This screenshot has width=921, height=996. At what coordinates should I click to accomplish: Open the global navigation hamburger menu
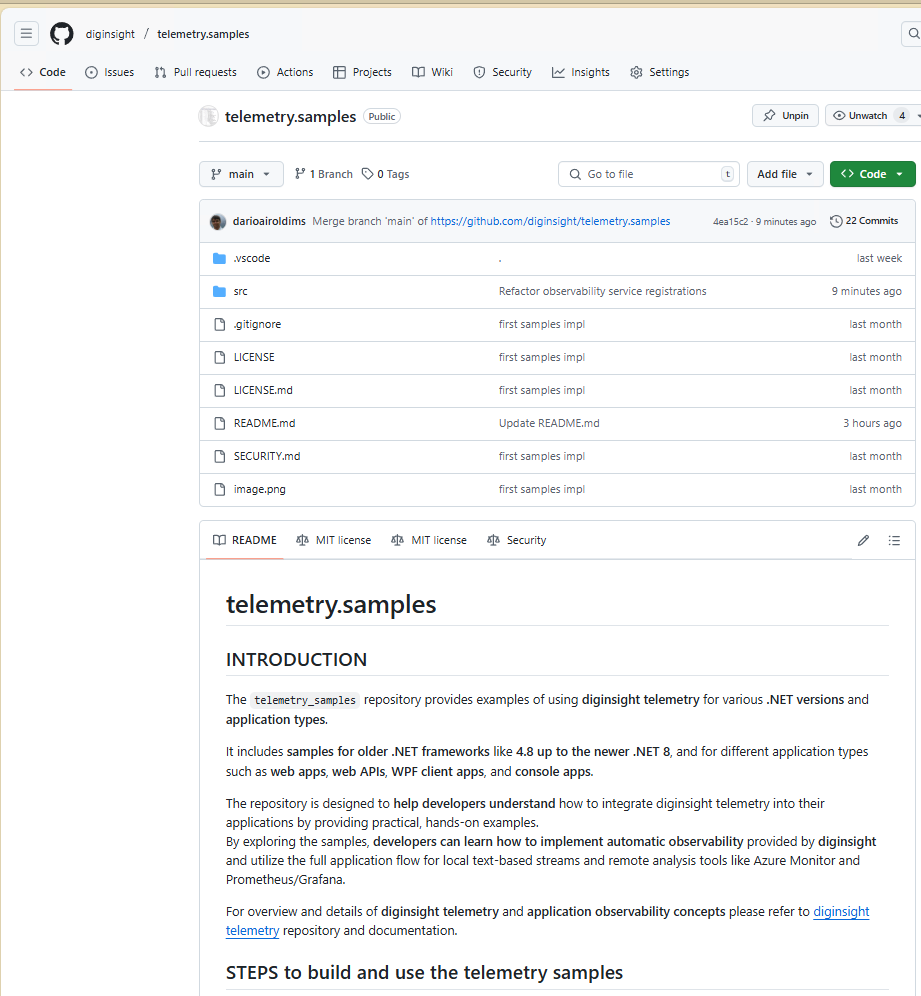tap(26, 33)
